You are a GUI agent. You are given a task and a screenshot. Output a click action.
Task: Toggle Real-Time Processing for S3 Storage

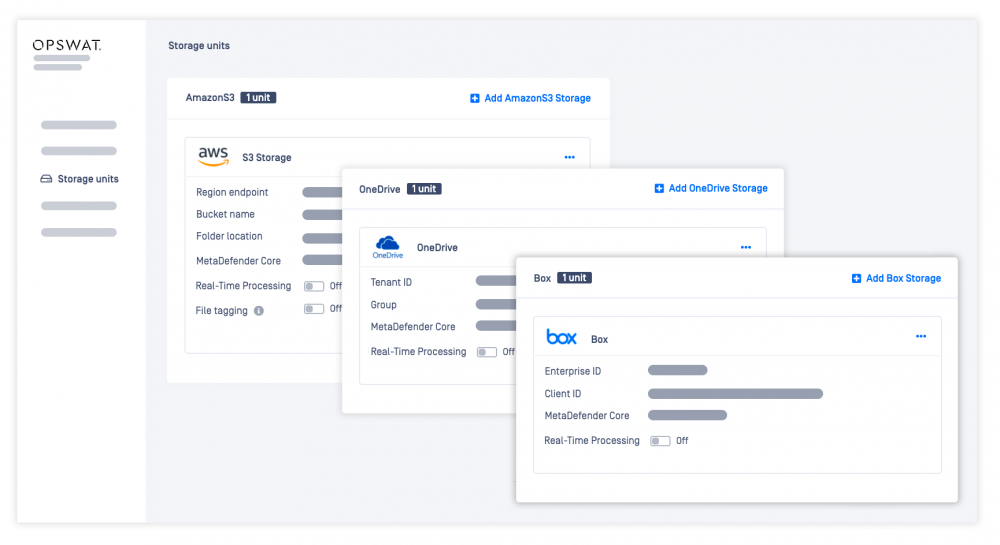click(314, 286)
